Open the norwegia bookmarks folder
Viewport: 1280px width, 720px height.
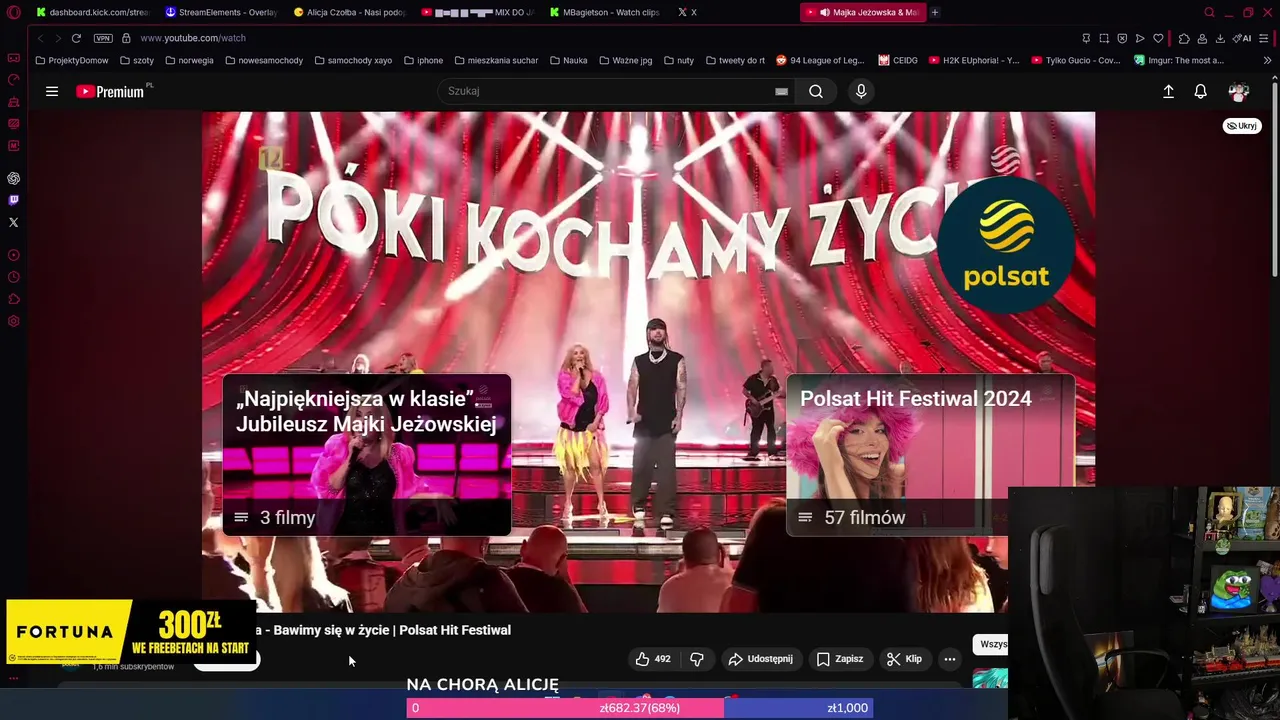pos(189,60)
